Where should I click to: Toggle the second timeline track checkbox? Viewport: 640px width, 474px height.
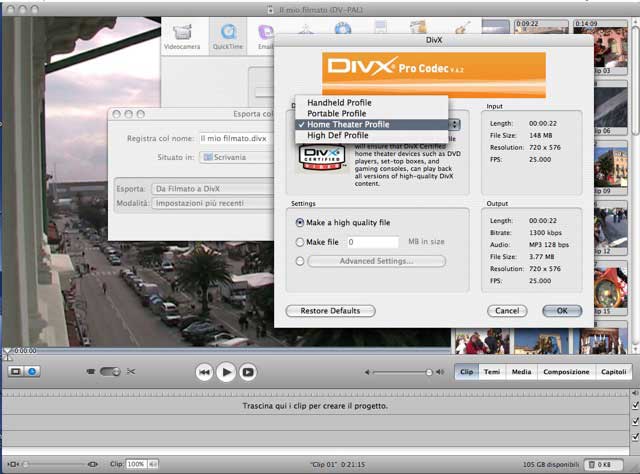coord(636,421)
